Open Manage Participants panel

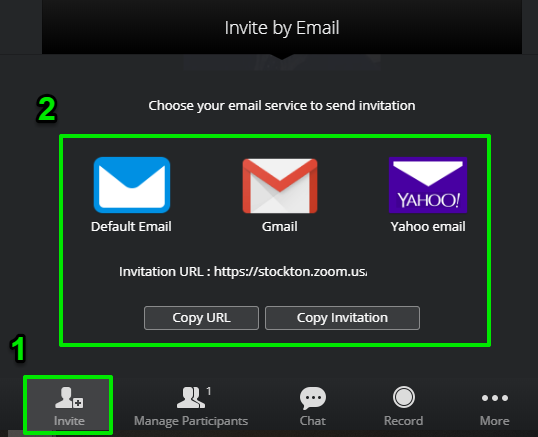(191, 406)
